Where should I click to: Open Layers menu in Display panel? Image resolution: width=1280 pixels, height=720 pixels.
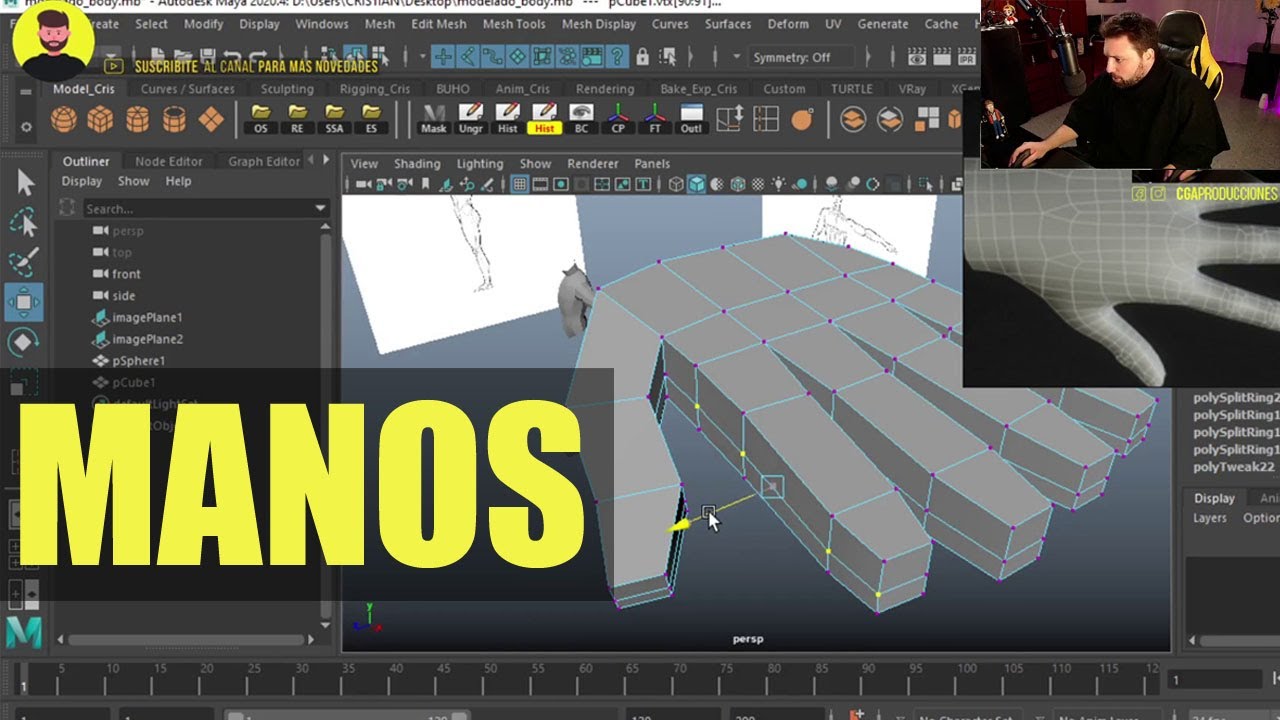coord(1209,518)
